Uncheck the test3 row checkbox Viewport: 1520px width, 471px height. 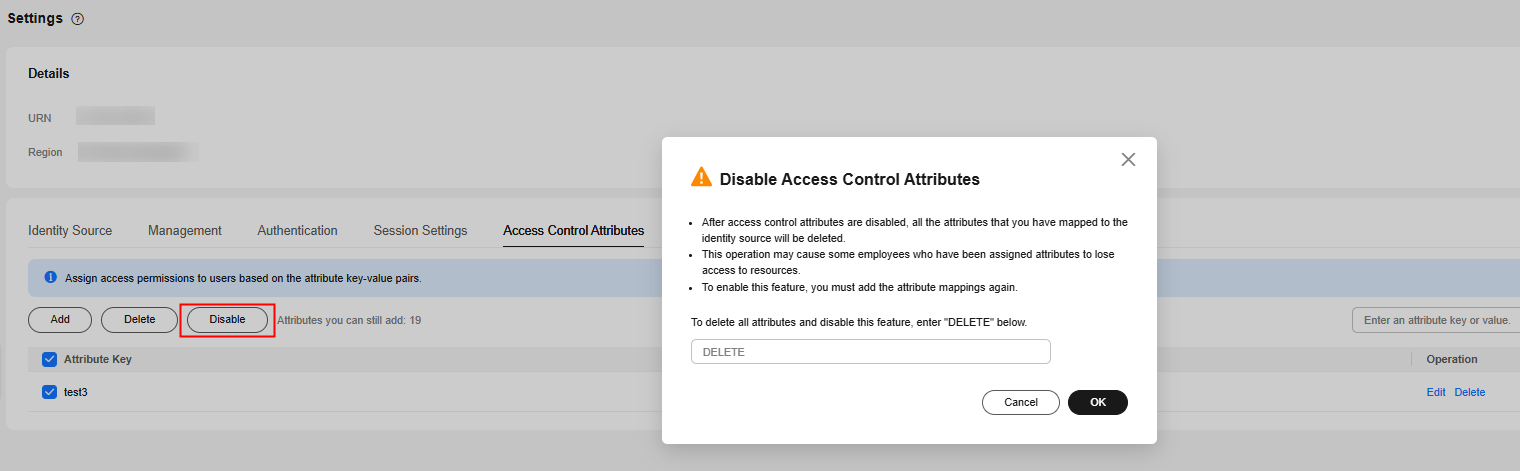pos(49,392)
